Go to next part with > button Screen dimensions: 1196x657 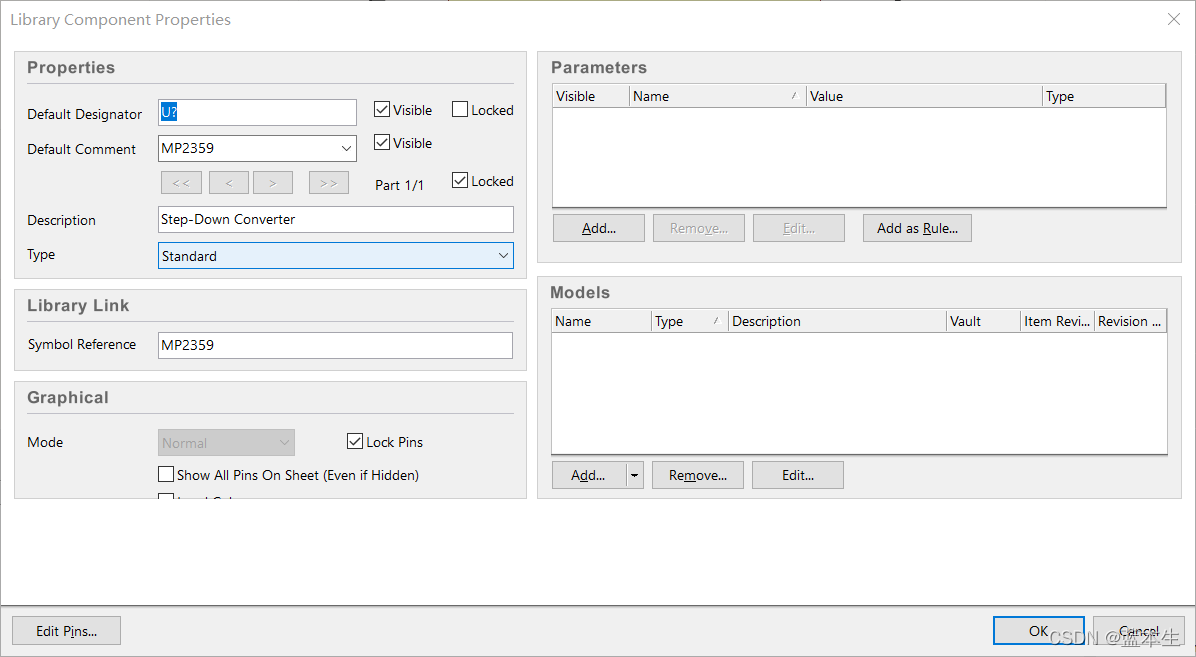pyautogui.click(x=273, y=183)
